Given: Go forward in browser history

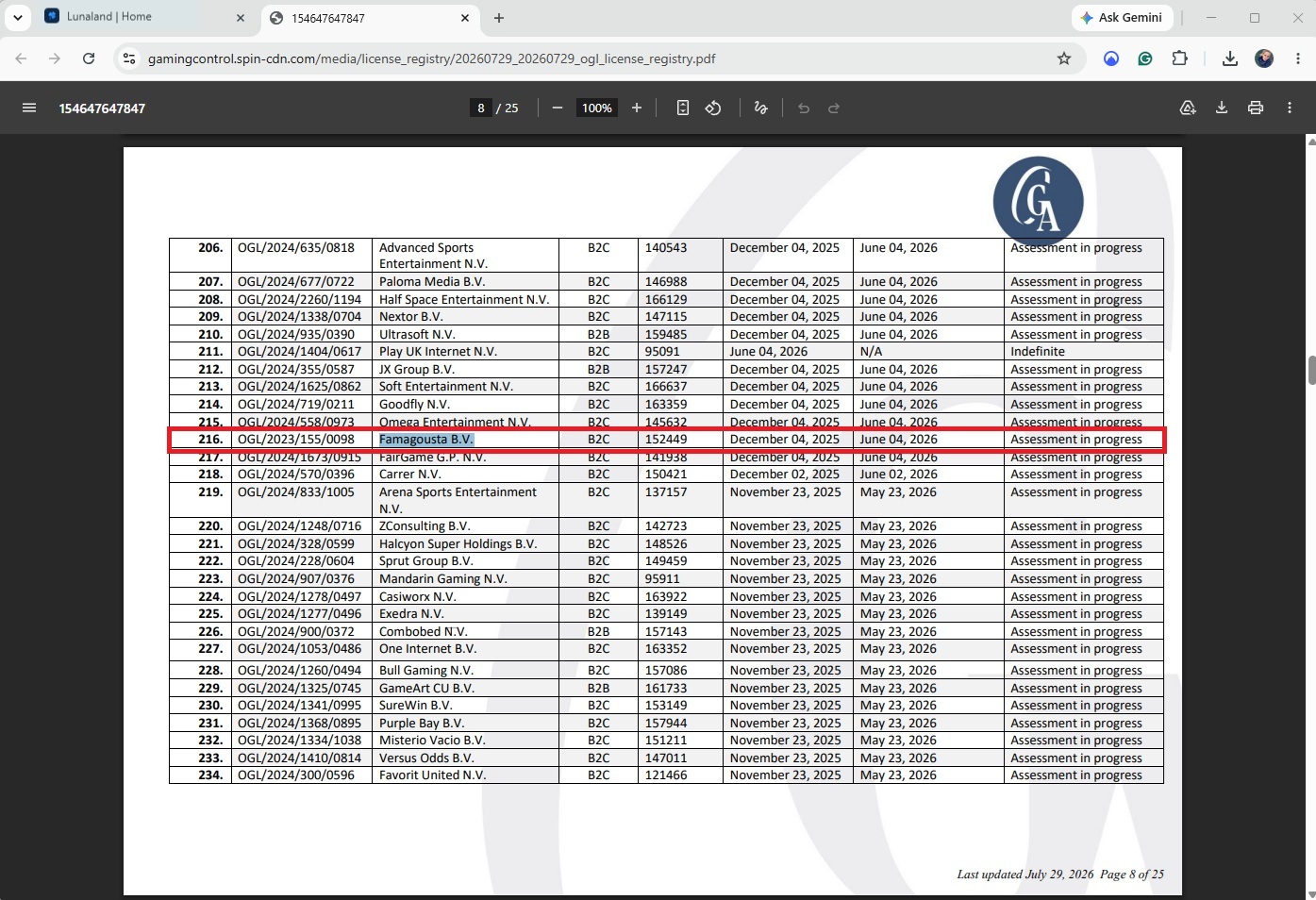Looking at the screenshot, I should [55, 58].
